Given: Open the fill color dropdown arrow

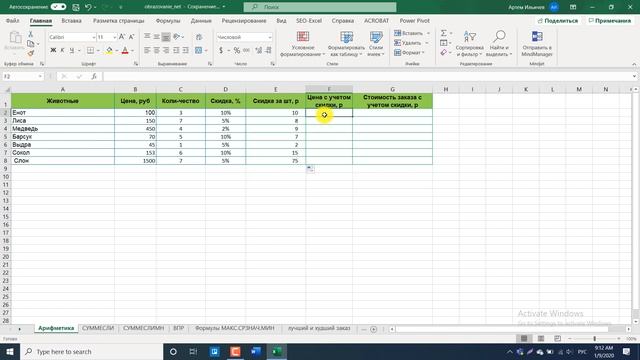Looking at the screenshot, I should (117, 51).
